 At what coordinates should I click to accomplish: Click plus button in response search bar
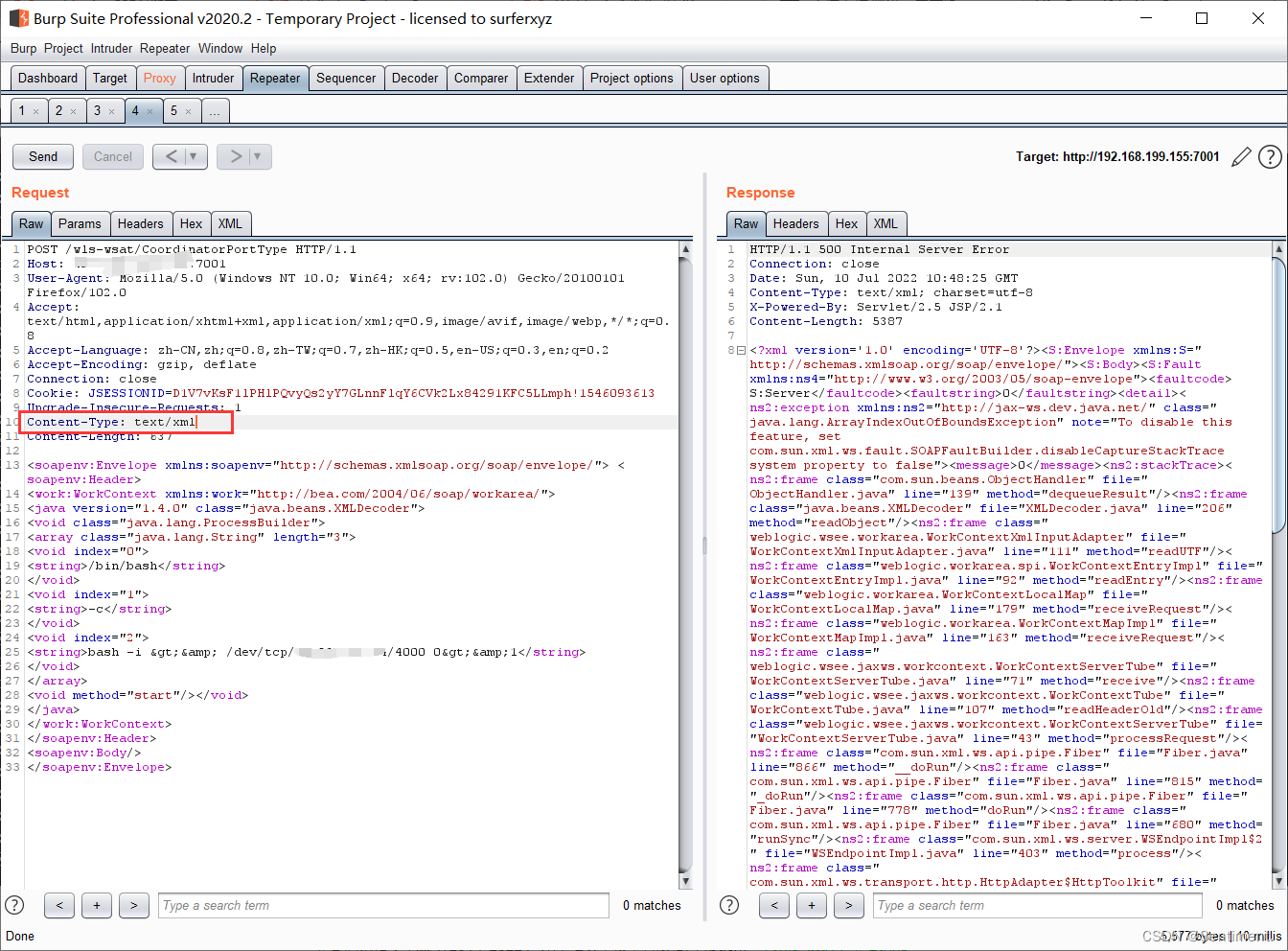point(812,905)
